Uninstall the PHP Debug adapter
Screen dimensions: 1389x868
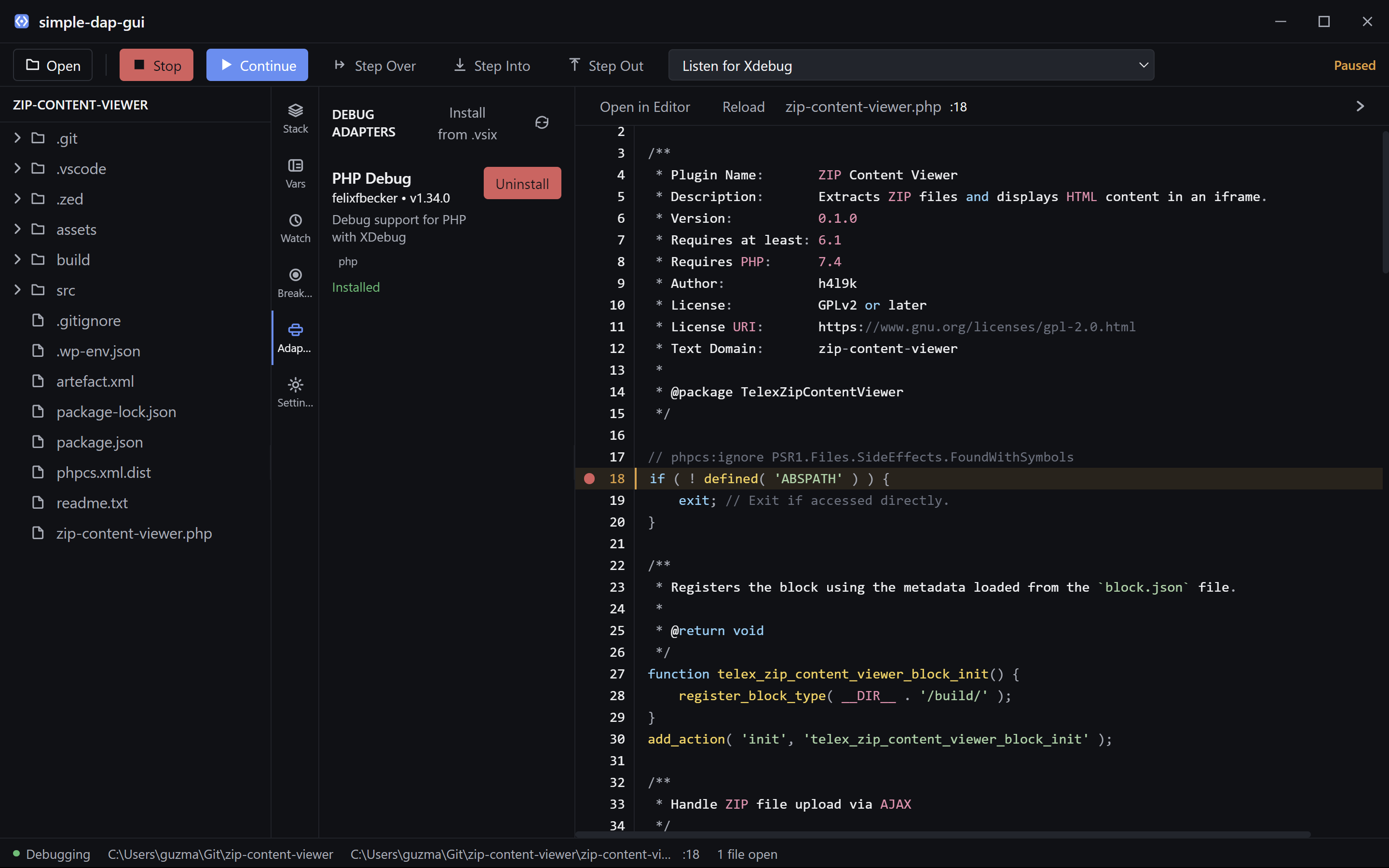[522, 184]
